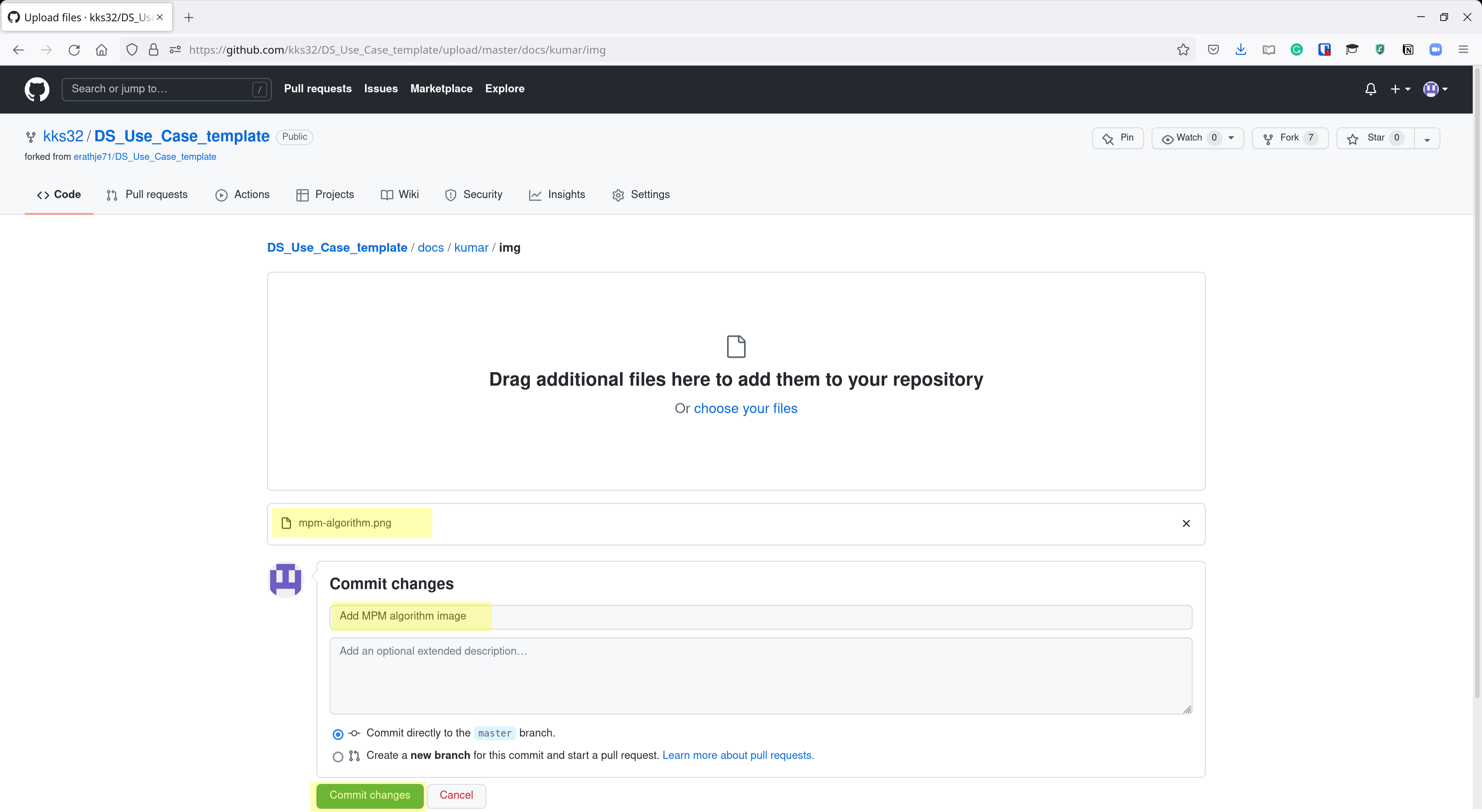Click the Zoom extension icon
This screenshot has width=1482, height=812.
[1435, 50]
